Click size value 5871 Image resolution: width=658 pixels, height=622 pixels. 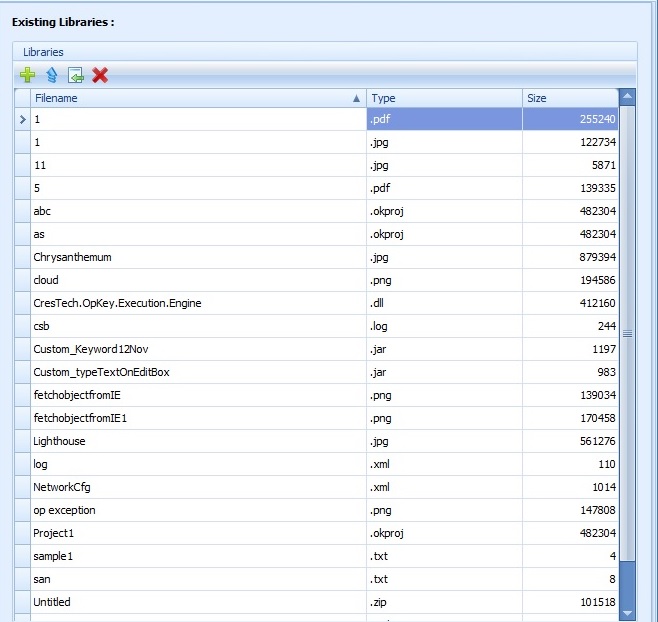coord(604,165)
